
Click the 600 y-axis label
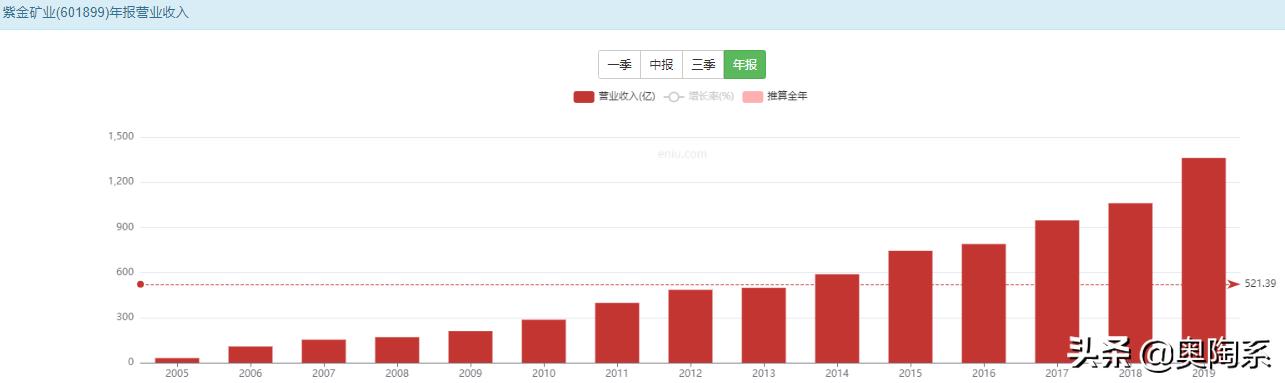pos(125,272)
